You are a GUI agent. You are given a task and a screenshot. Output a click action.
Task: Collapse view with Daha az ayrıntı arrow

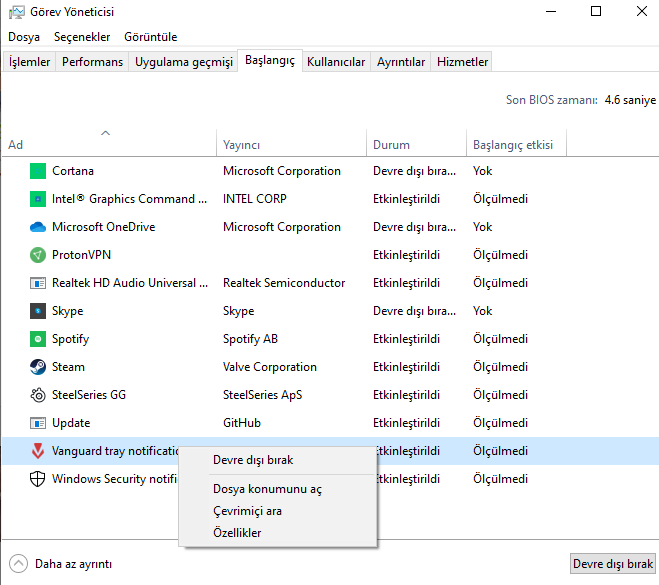18,563
